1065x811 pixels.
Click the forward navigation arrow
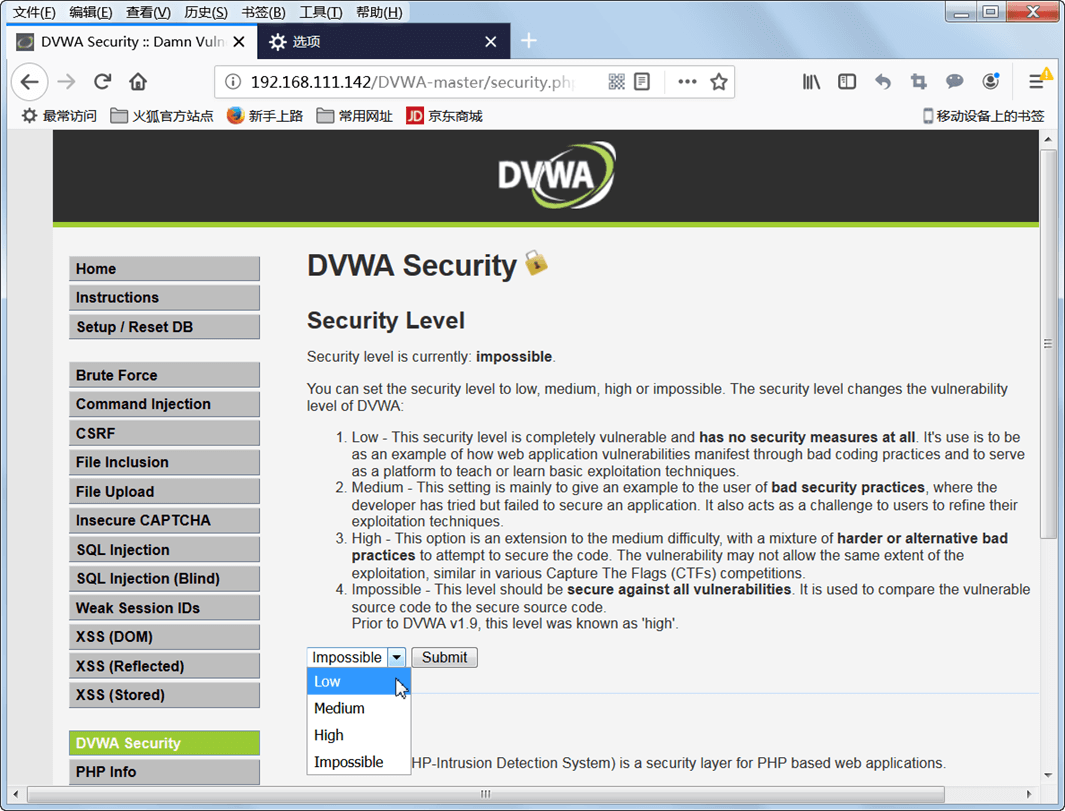pos(66,82)
